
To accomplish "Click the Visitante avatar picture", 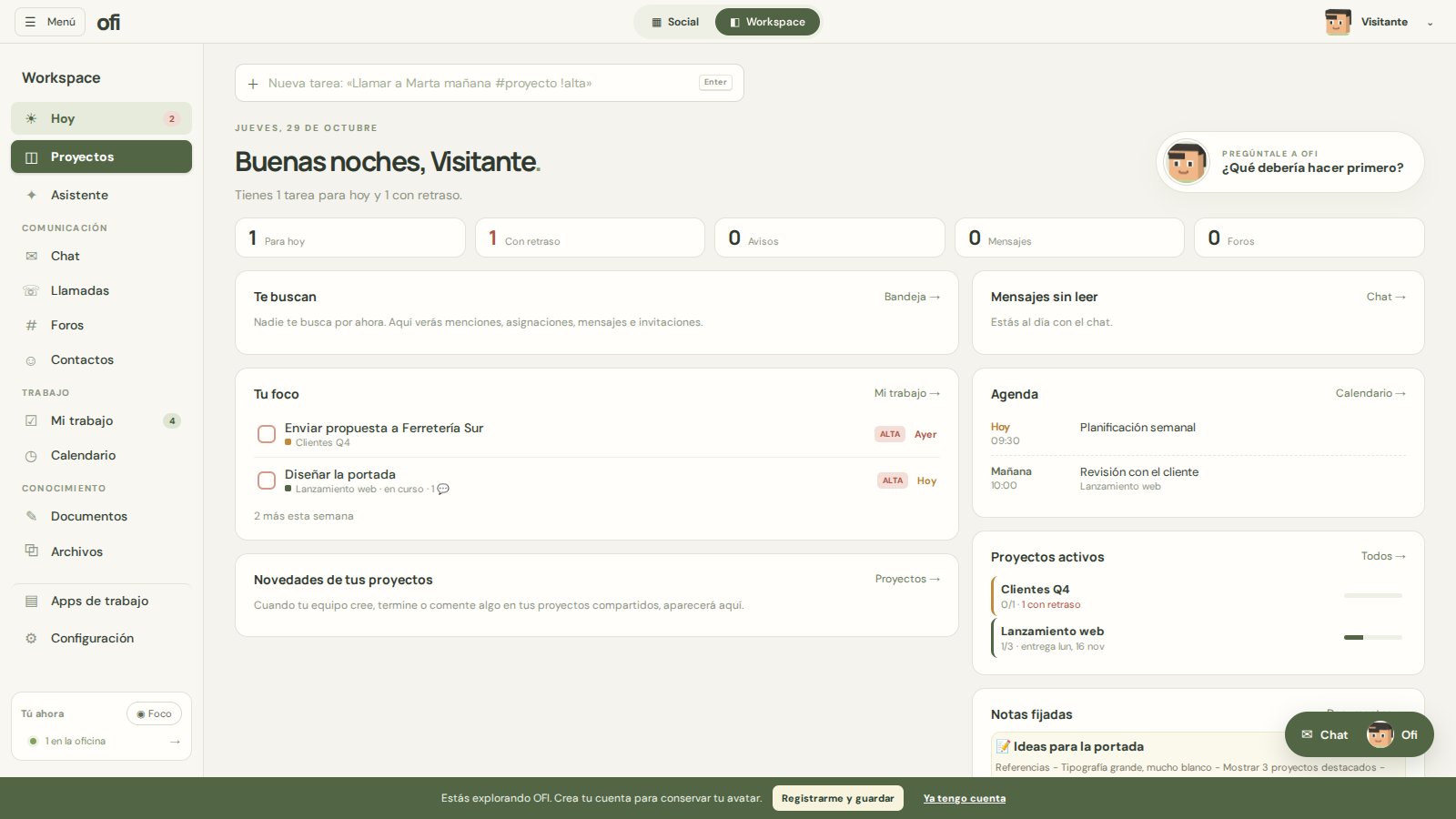I will [x=1338, y=22].
